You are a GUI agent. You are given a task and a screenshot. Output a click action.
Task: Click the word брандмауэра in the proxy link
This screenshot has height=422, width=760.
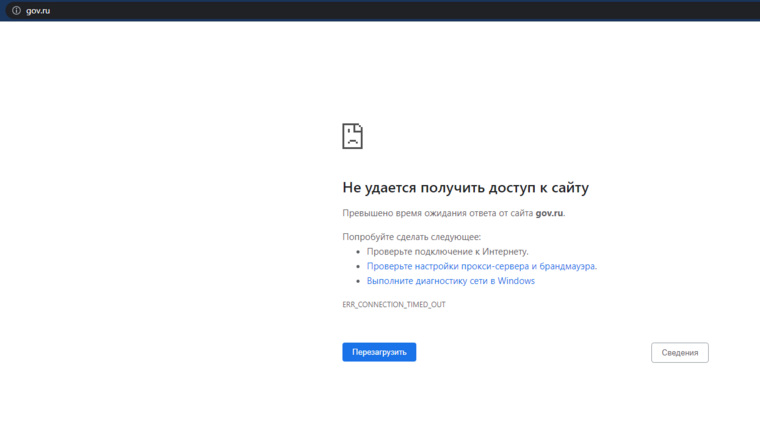click(x=567, y=266)
